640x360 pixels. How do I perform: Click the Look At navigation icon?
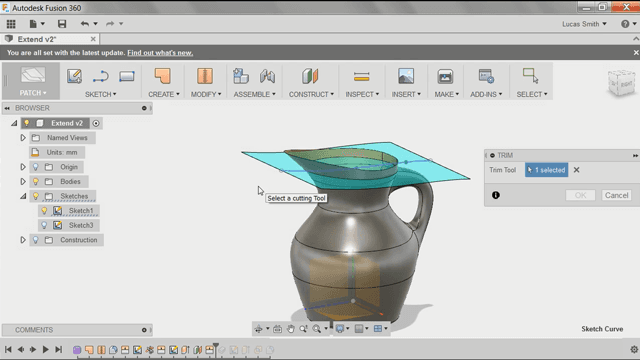click(x=277, y=329)
